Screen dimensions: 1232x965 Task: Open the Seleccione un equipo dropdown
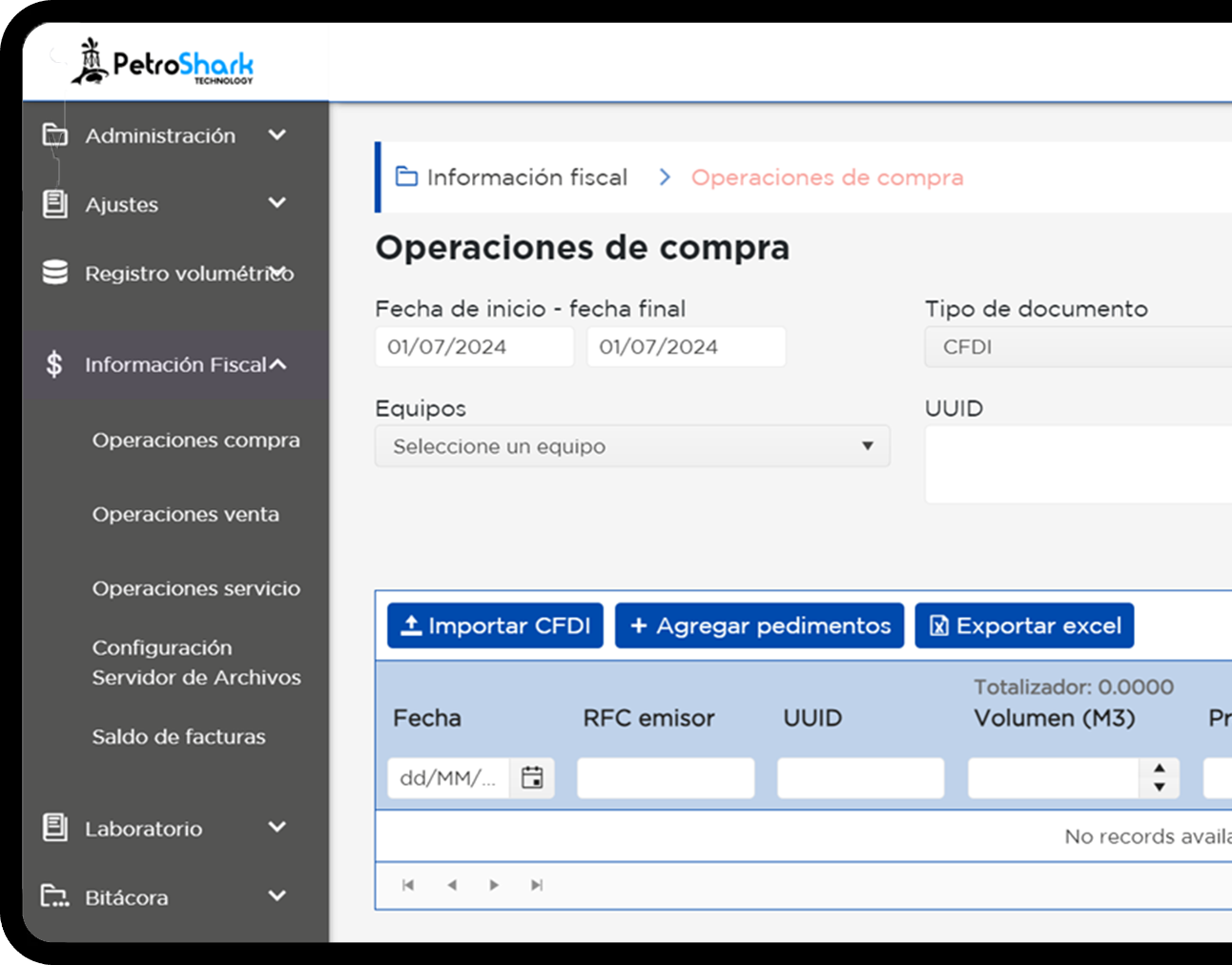(x=631, y=446)
